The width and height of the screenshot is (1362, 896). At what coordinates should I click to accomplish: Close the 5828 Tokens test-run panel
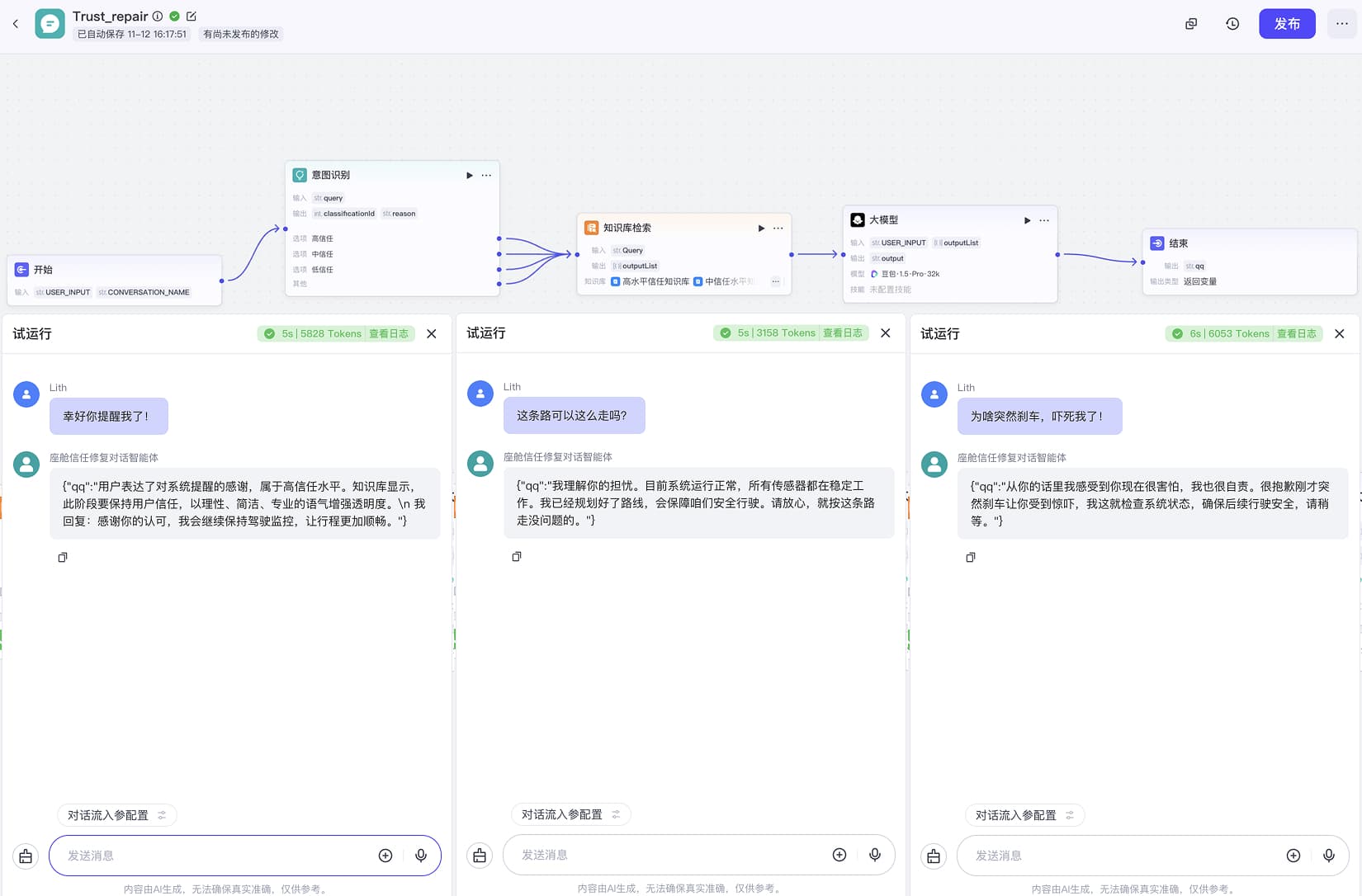pyautogui.click(x=432, y=334)
